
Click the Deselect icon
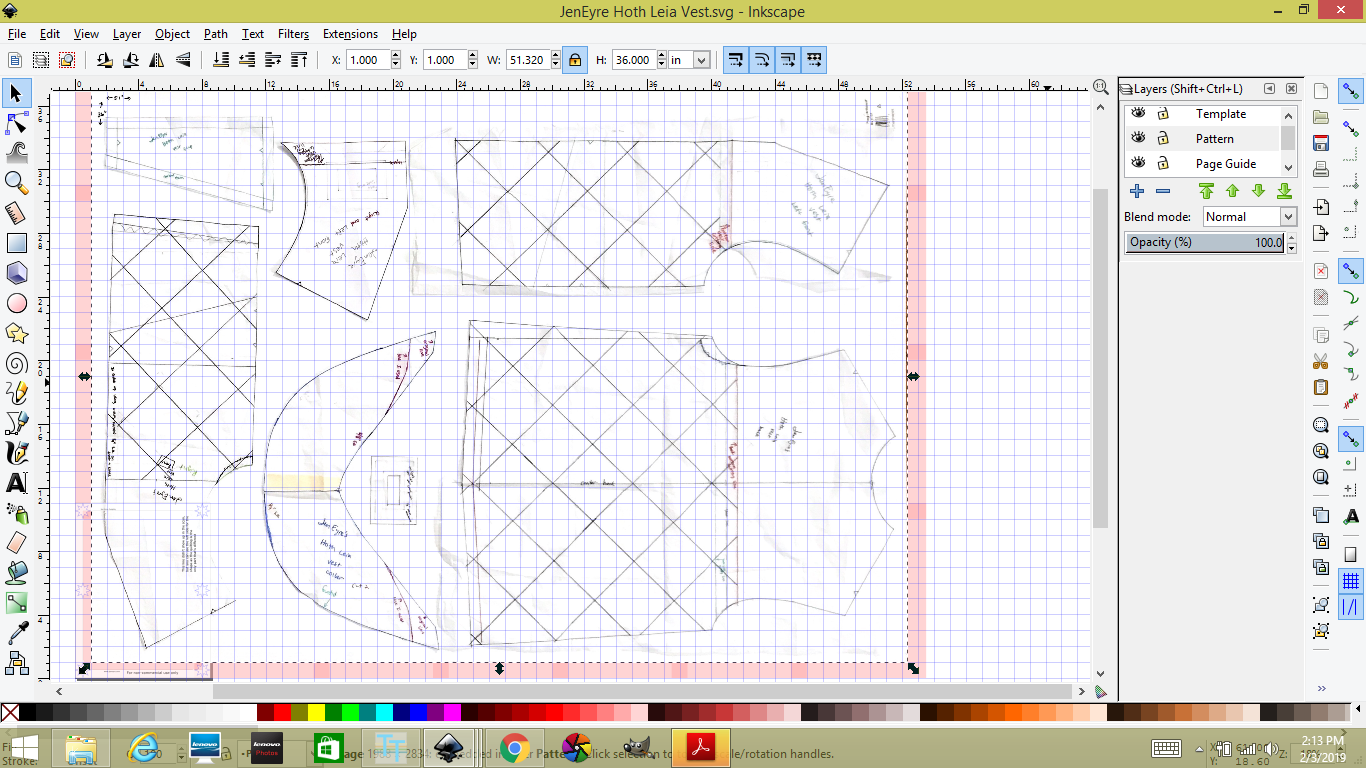coord(67,60)
